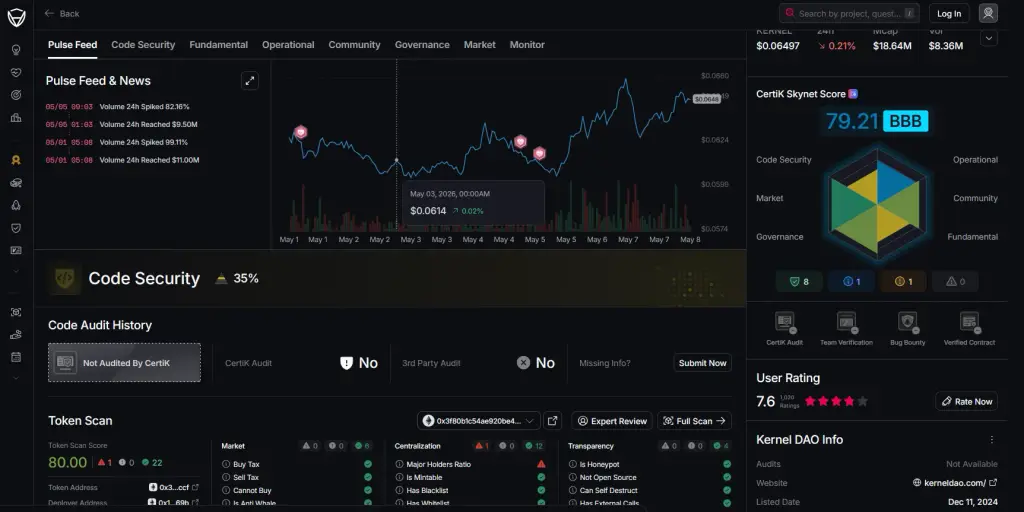1024x512 pixels.
Task: Click the star rating row under User Rating
Action: pos(836,401)
